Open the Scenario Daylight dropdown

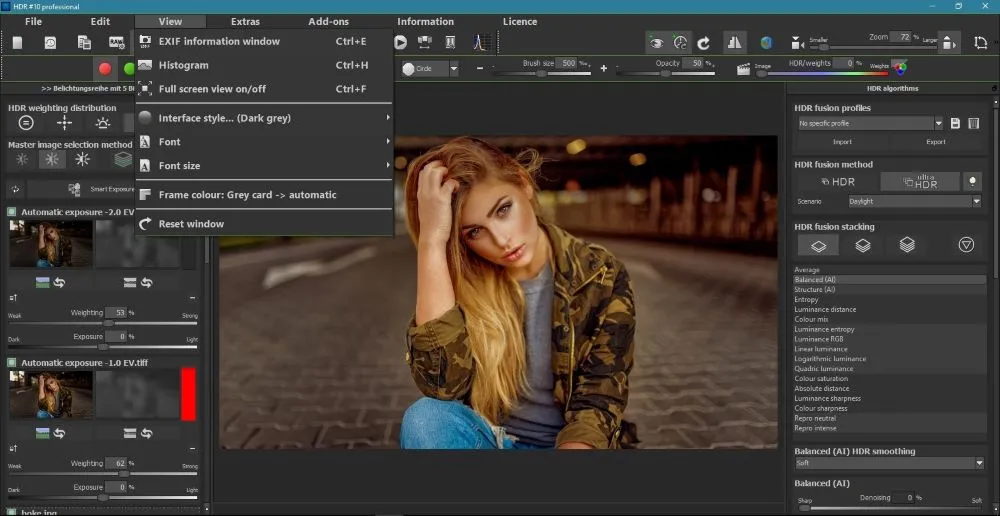(x=915, y=201)
